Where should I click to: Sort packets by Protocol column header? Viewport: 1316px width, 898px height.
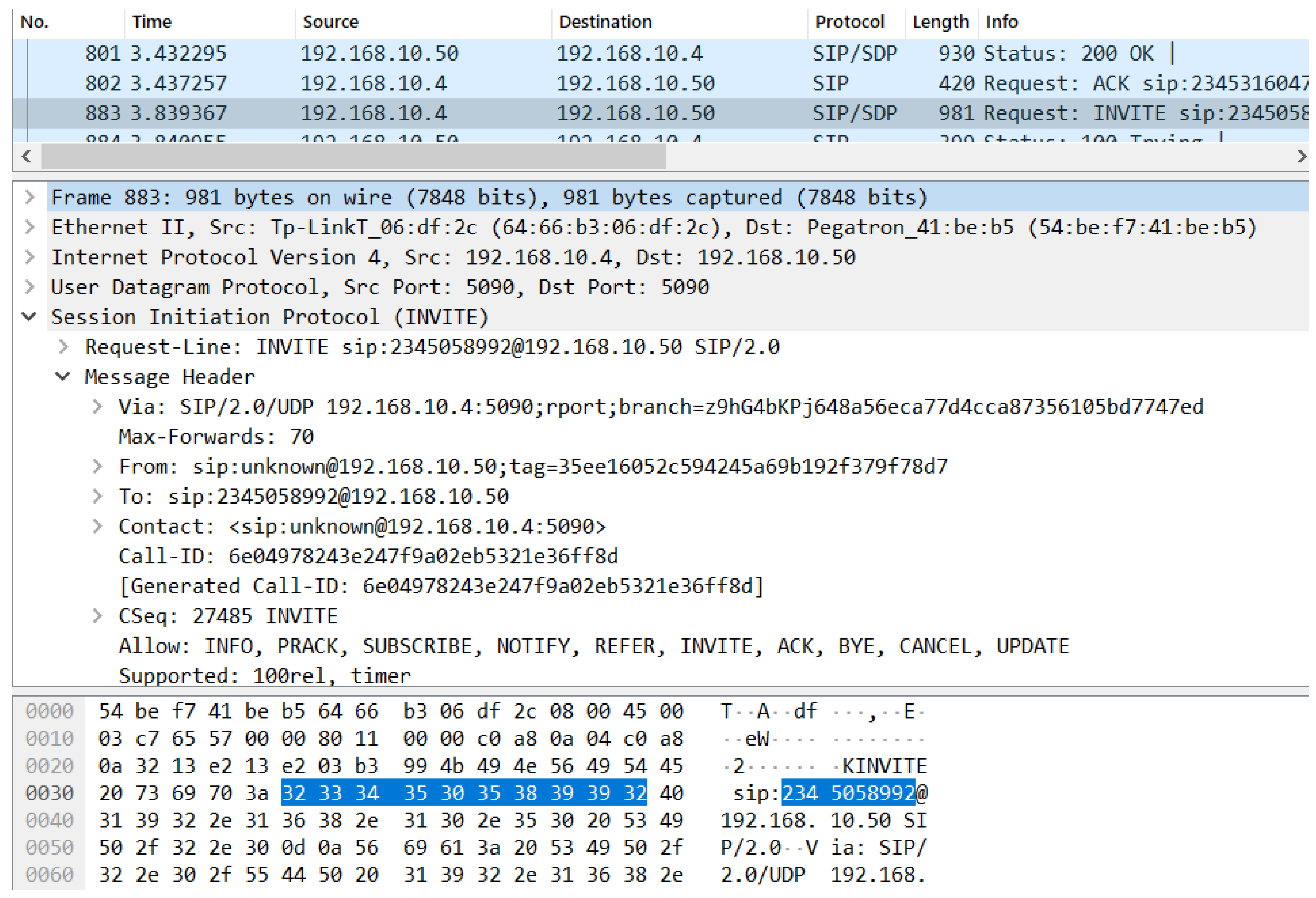click(x=849, y=22)
